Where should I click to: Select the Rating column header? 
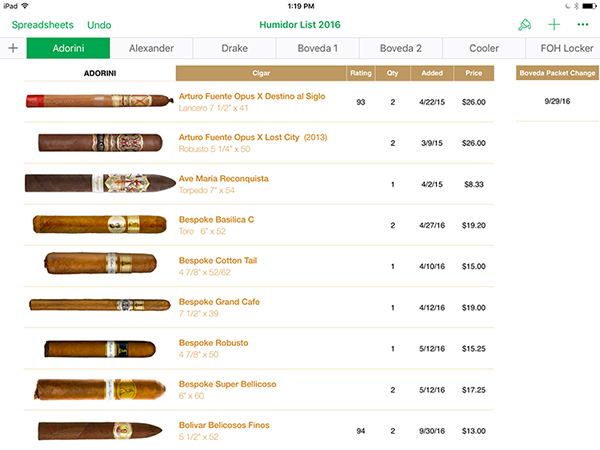coord(361,73)
